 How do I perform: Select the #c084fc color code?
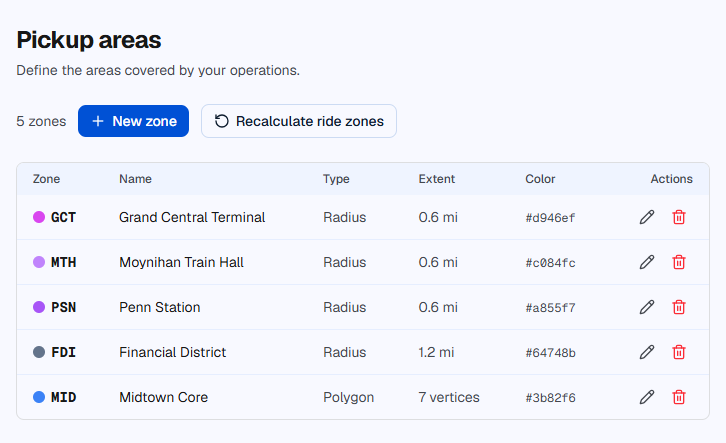(x=551, y=262)
